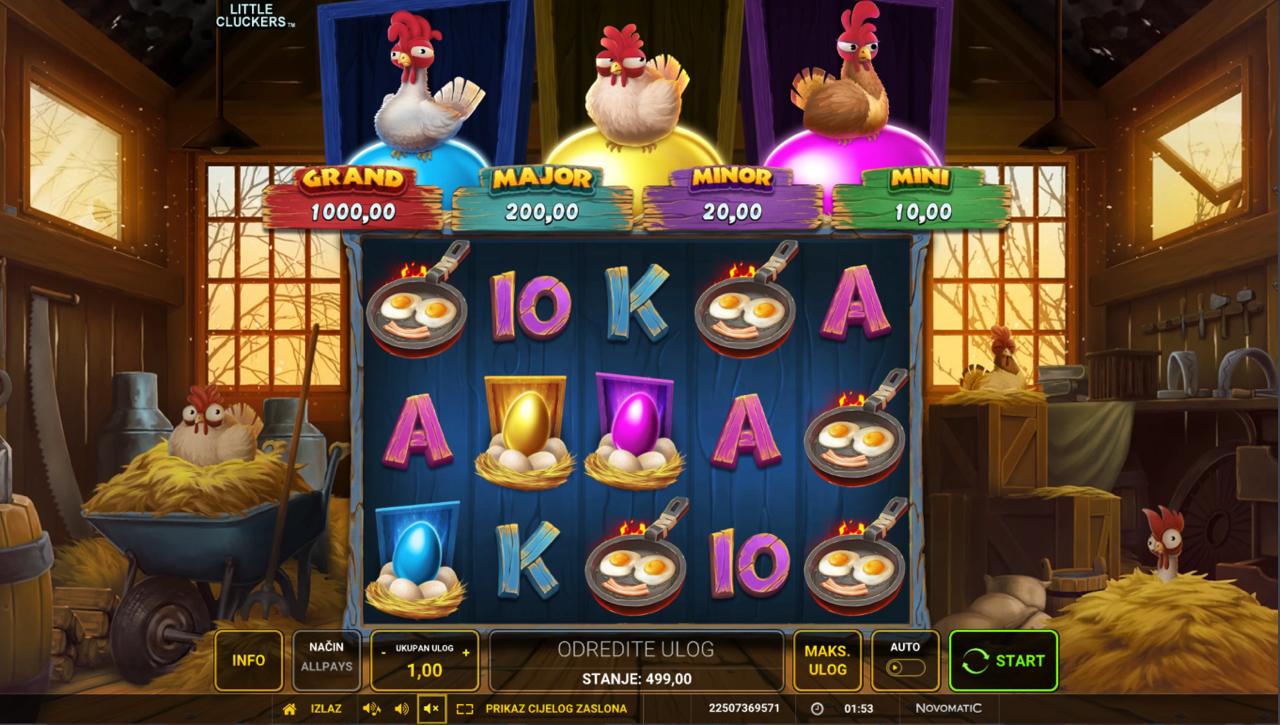
Task: Click the home IZLAZ exit icon
Action: (290, 708)
